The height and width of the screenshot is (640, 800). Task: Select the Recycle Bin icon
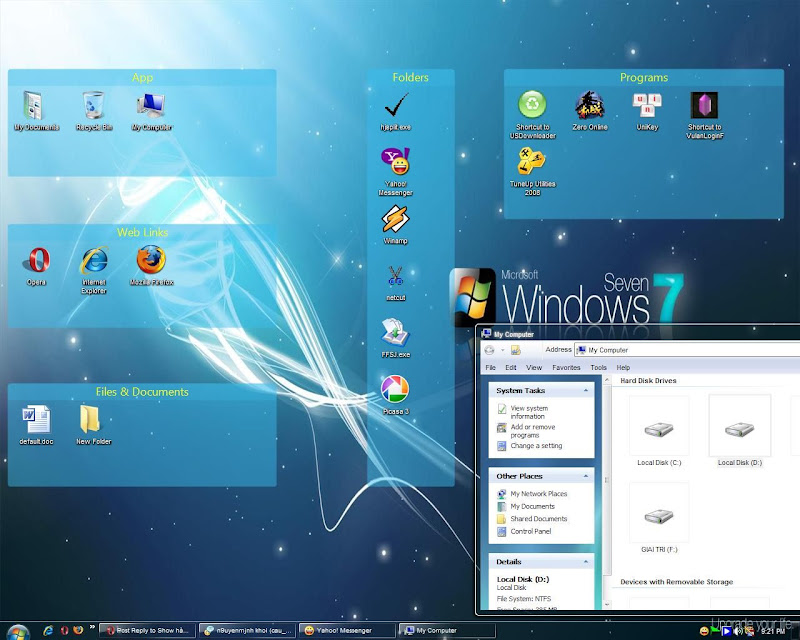point(94,111)
